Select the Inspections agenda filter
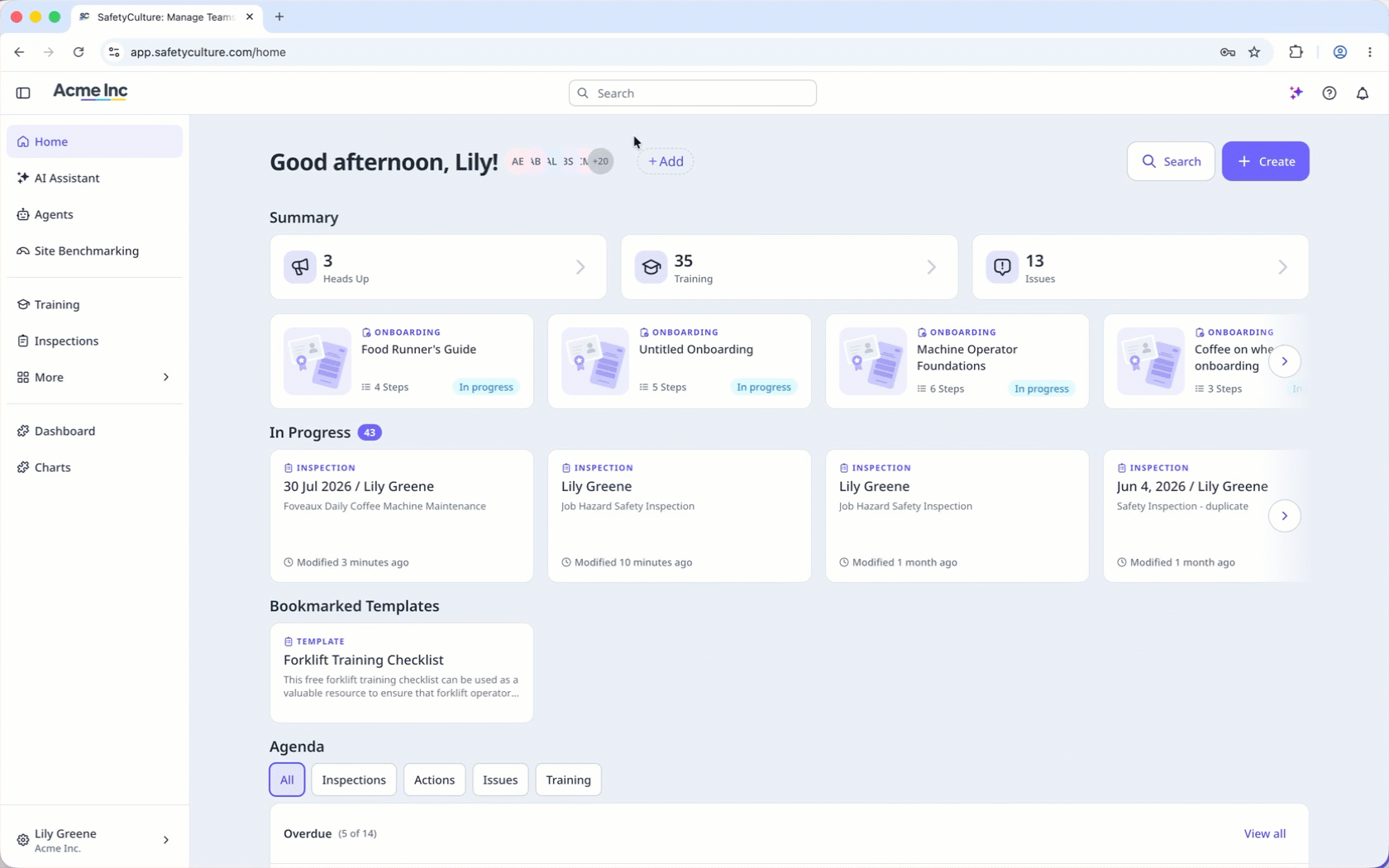1389x868 pixels. click(x=354, y=780)
